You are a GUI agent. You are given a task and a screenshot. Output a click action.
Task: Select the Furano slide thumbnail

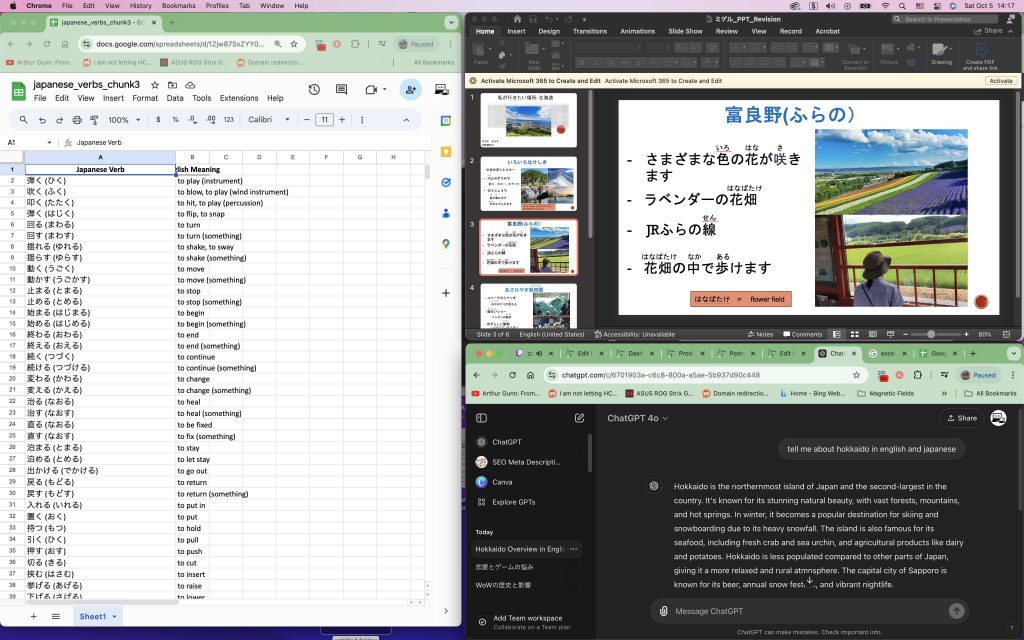(x=528, y=247)
